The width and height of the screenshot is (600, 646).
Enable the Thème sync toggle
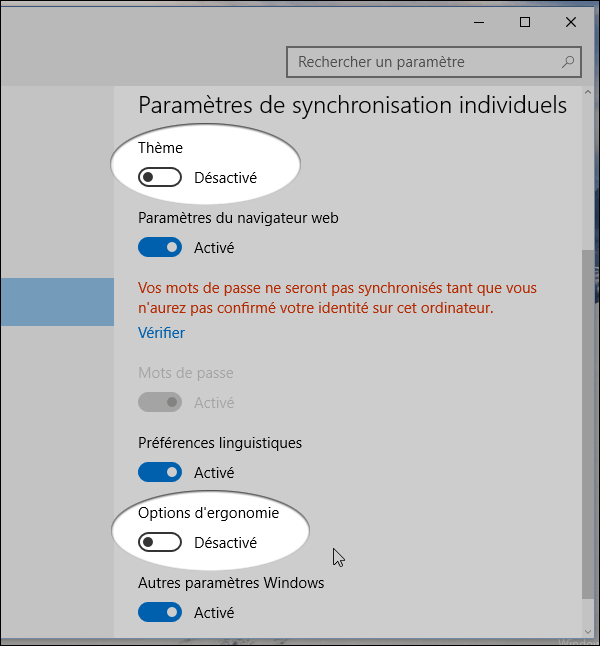160,178
